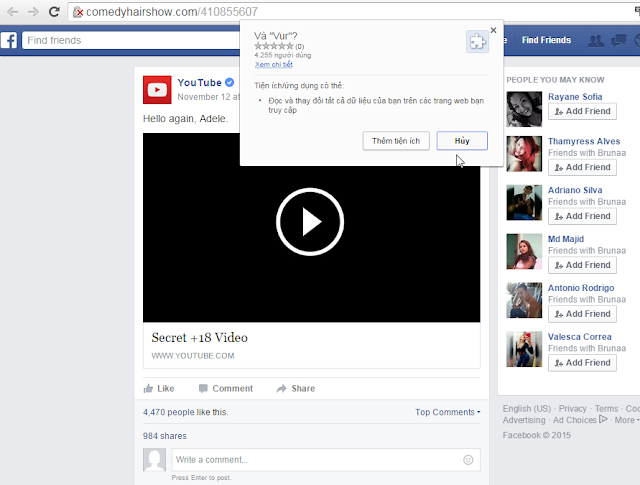Open friend requests icon in header
Screen dimensions: 640x485
coord(596,40)
